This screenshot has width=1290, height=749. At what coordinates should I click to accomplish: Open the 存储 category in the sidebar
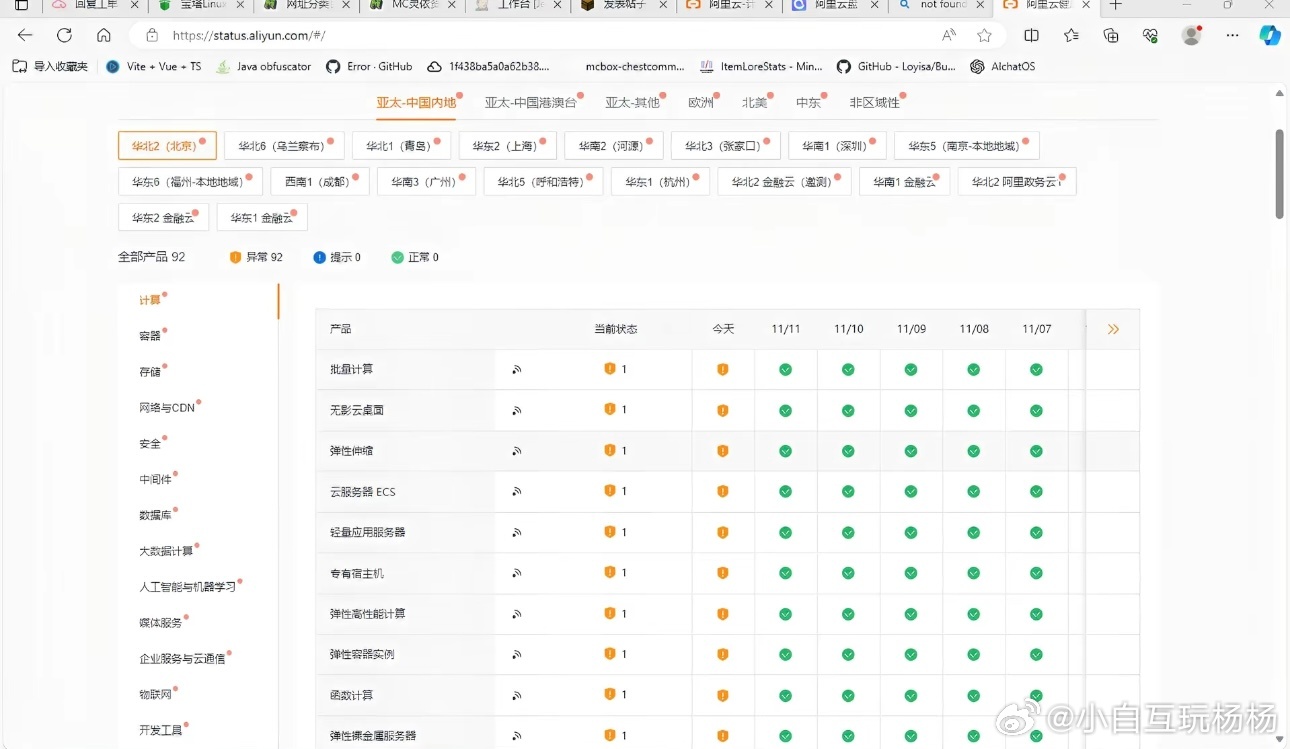pos(150,372)
